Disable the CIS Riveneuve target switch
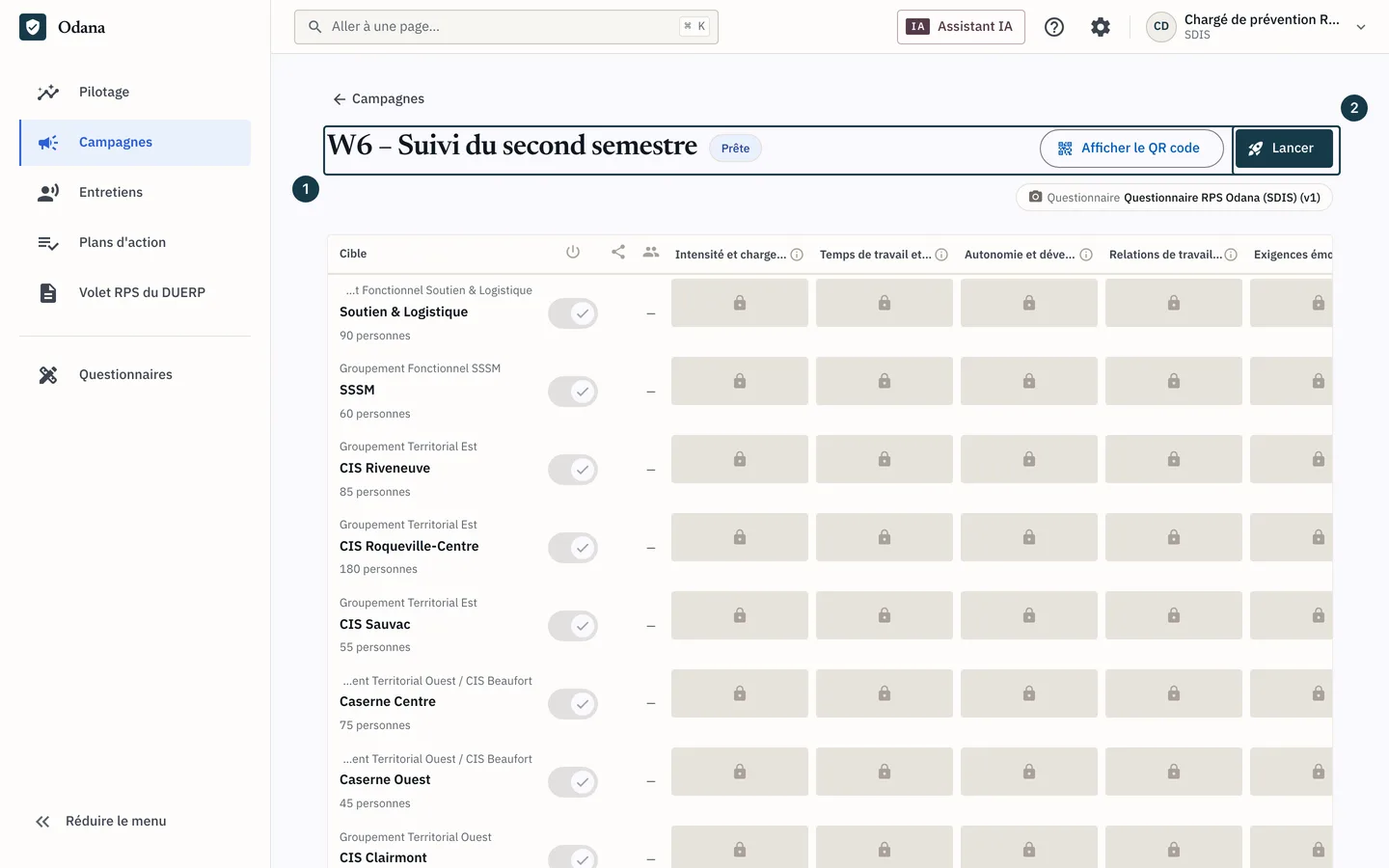 point(573,470)
